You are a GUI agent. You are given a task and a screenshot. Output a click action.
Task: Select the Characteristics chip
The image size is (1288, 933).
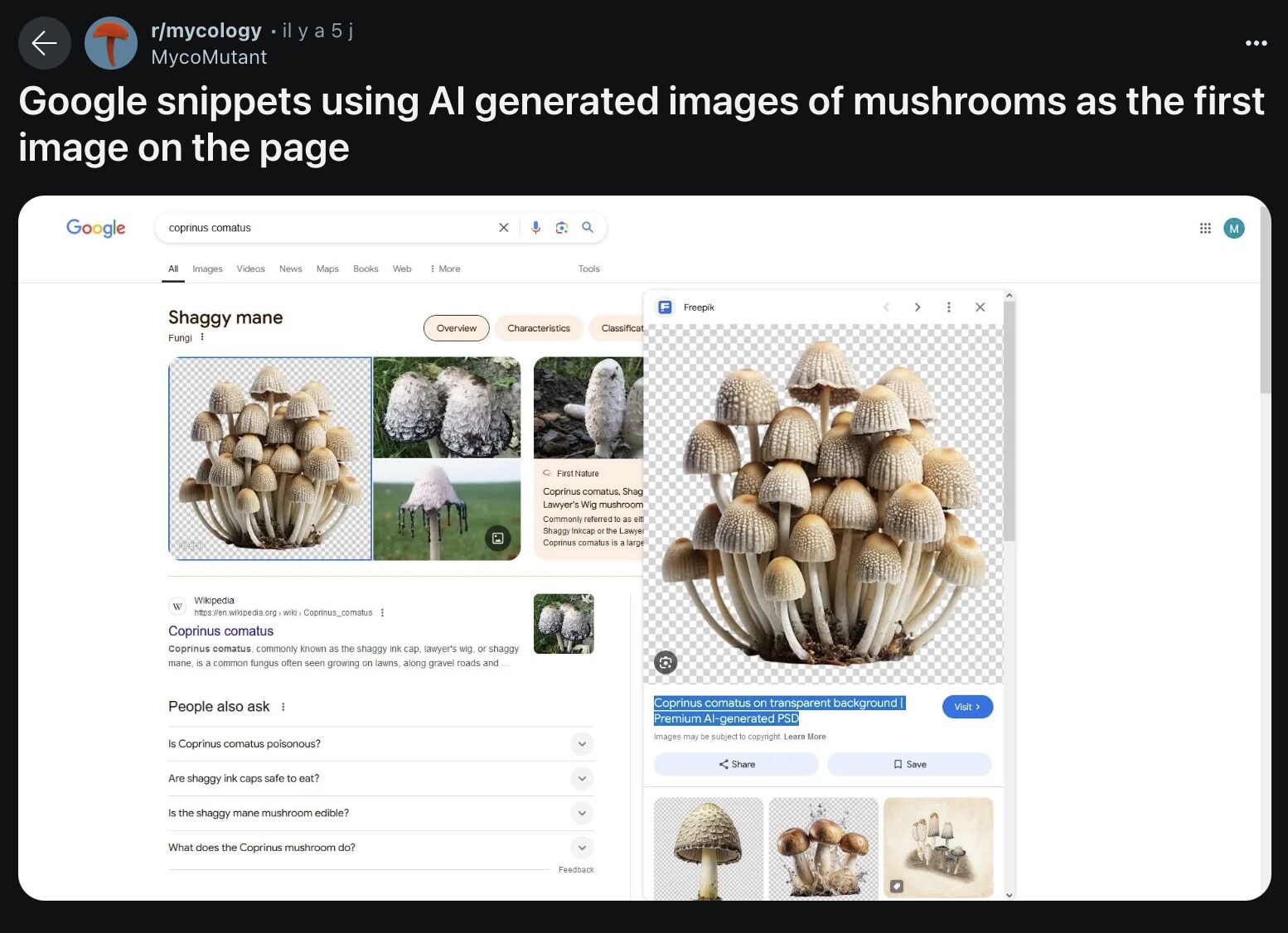539,329
